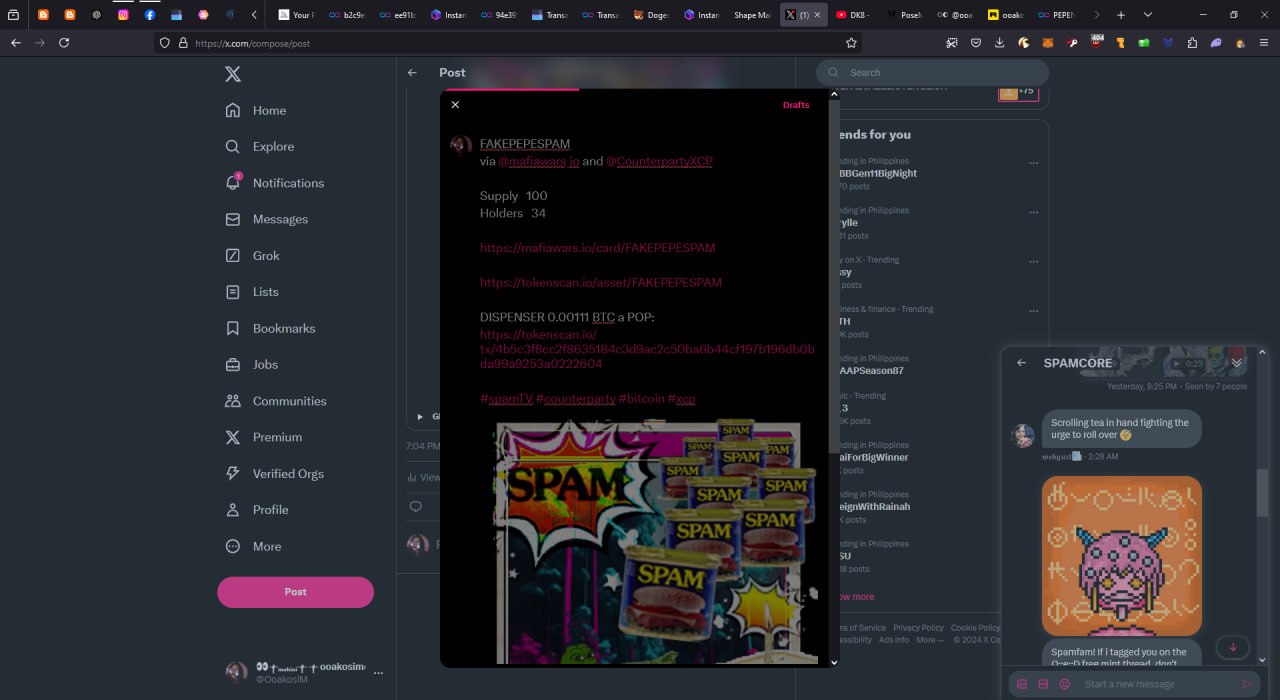Go back from SPAMCORE conversation

pos(1021,363)
